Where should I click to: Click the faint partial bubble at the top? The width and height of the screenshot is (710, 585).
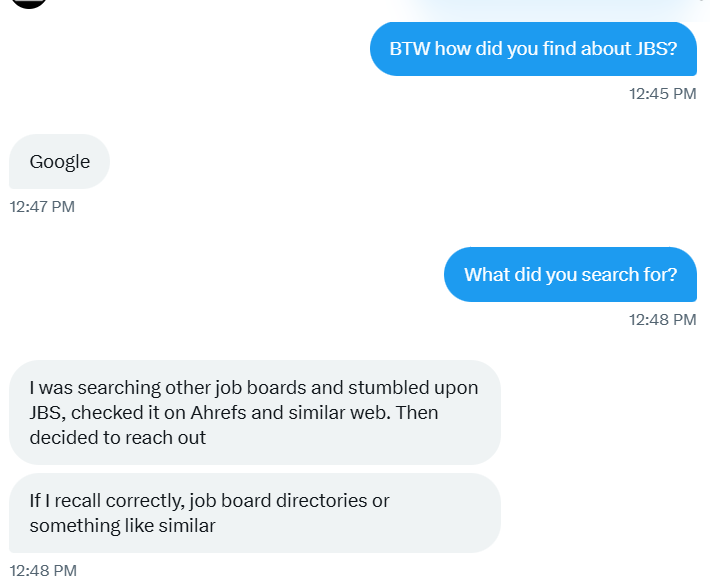pyautogui.click(x=550, y=5)
